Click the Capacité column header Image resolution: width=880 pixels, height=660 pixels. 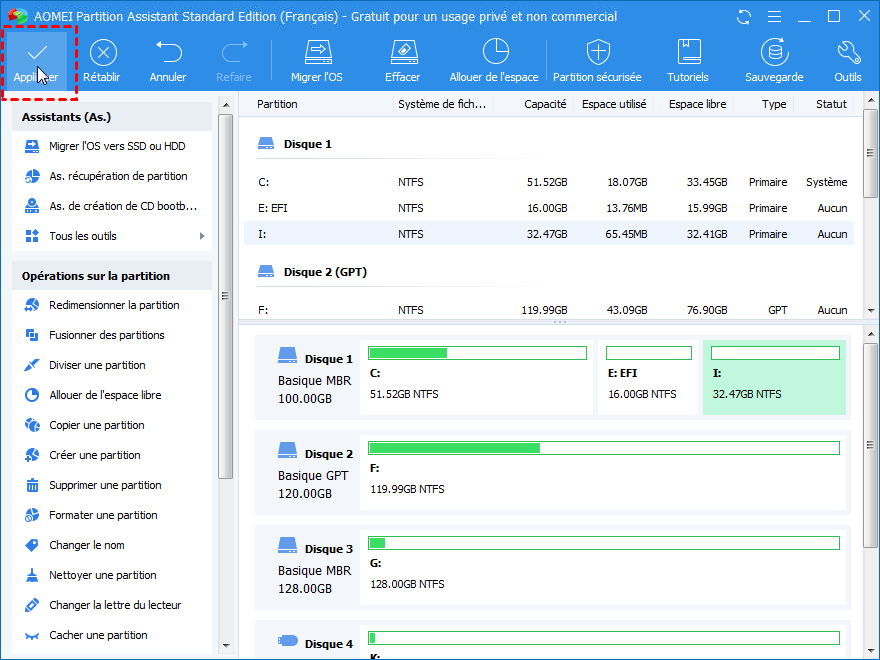[x=544, y=104]
